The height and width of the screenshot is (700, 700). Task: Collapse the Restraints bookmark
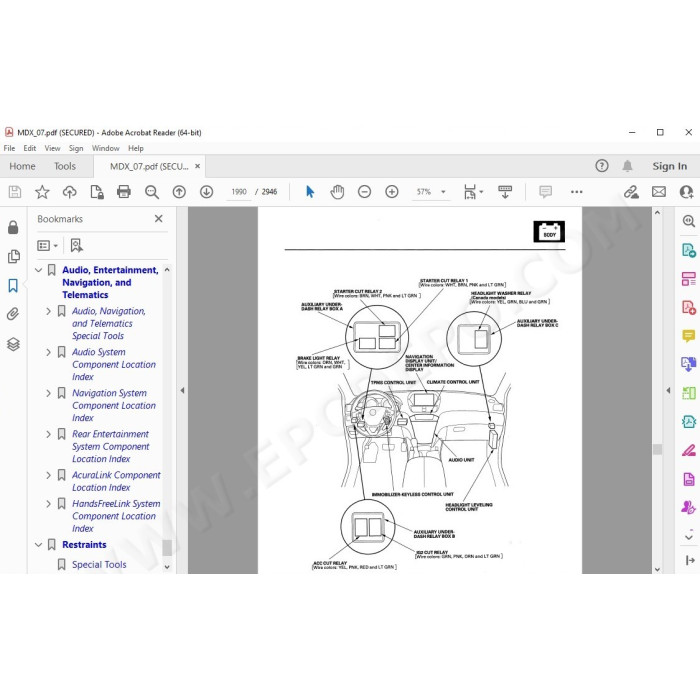[x=38, y=545]
